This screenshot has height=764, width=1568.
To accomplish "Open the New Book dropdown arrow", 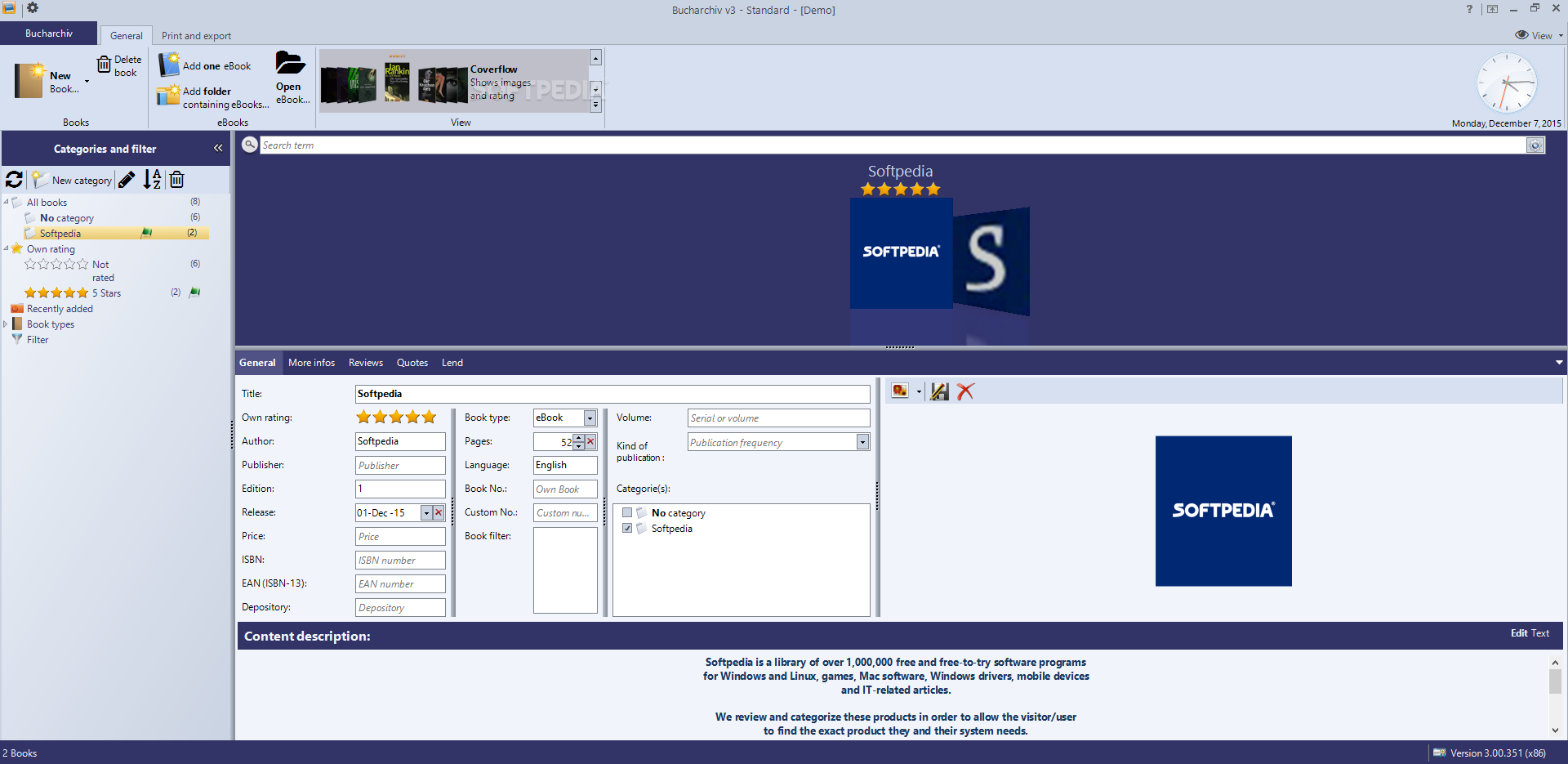I will click(87, 81).
